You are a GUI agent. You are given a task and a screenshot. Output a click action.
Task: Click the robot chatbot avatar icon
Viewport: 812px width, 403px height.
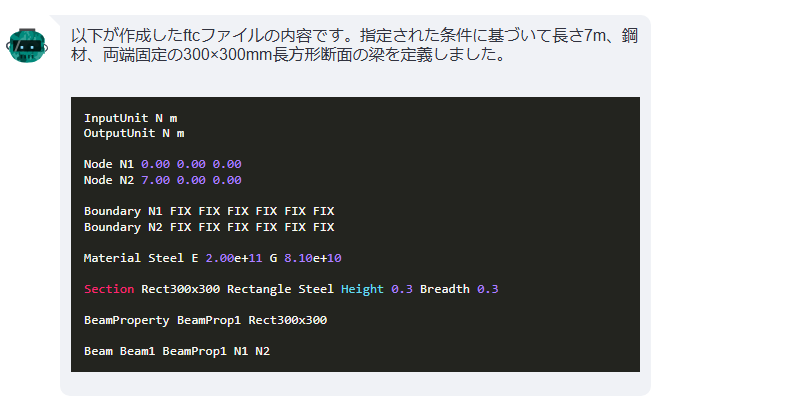(27, 46)
